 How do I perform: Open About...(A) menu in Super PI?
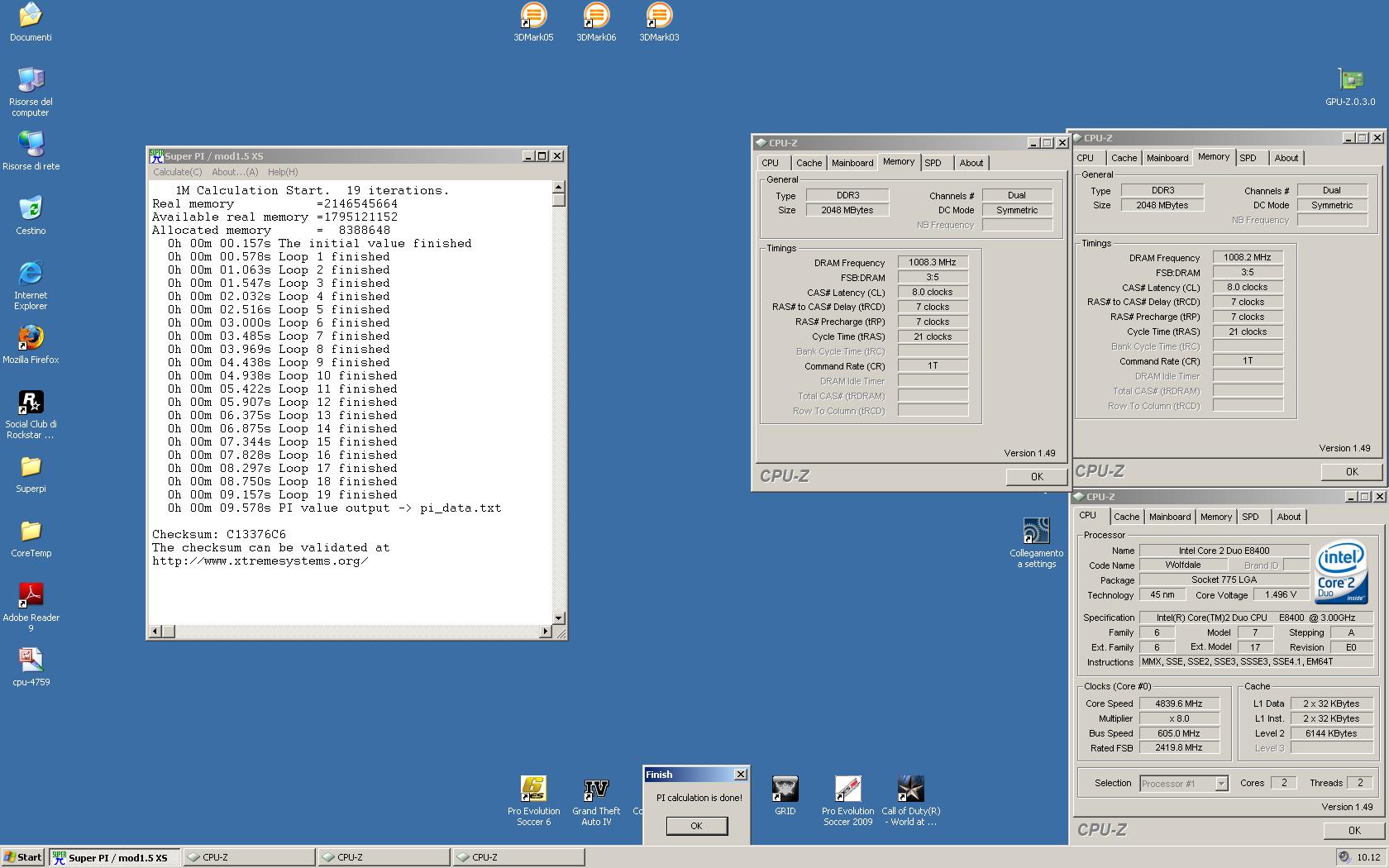pos(235,172)
